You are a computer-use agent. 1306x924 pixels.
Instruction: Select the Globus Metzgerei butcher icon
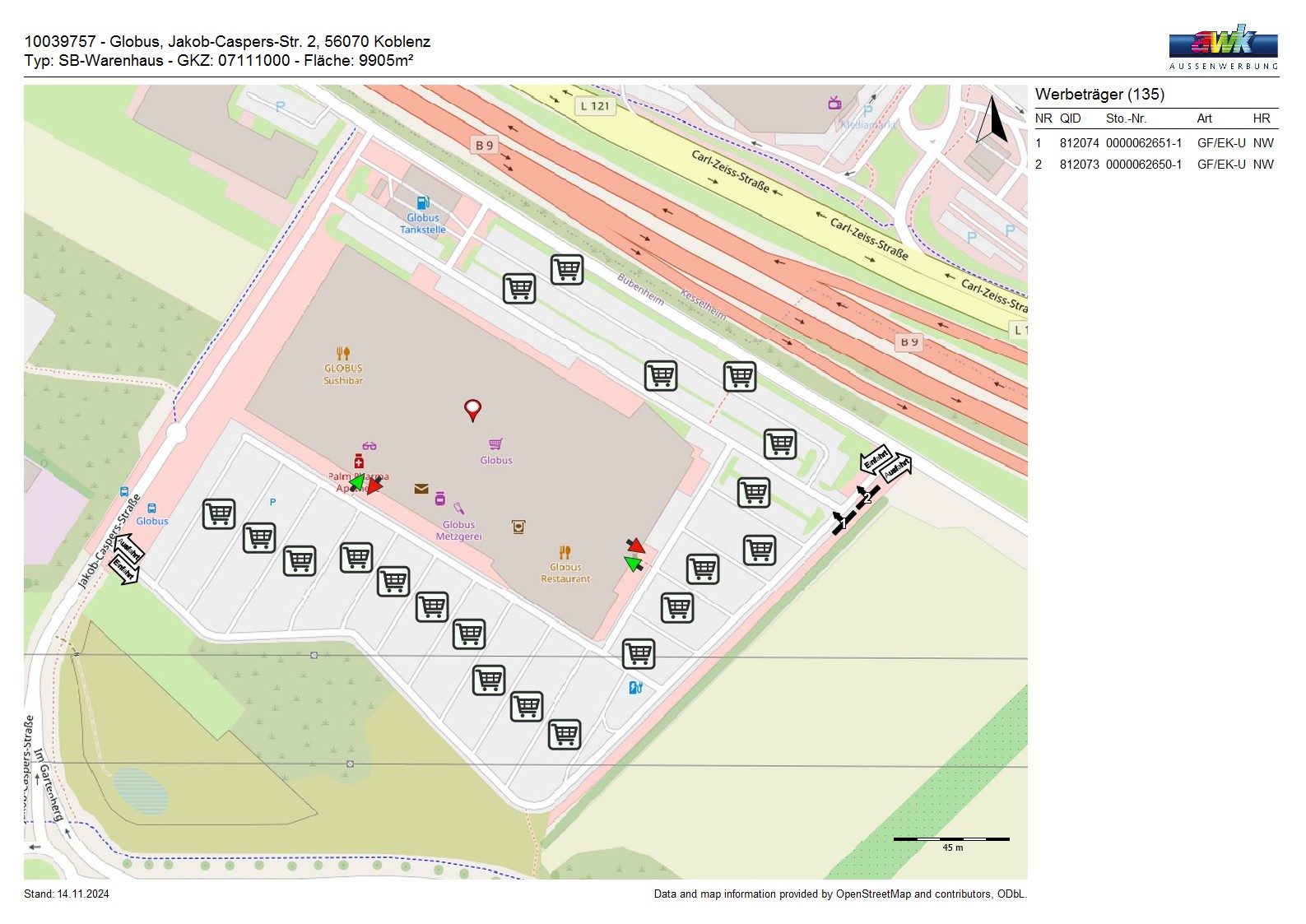point(459,509)
